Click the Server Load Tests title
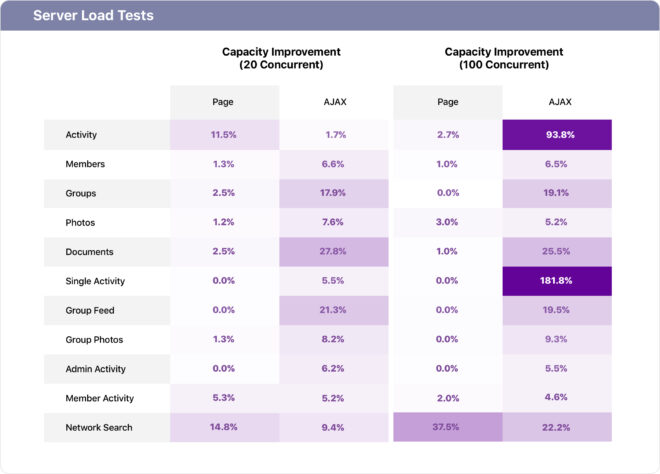Viewport: 660px width, 474px height. click(93, 16)
